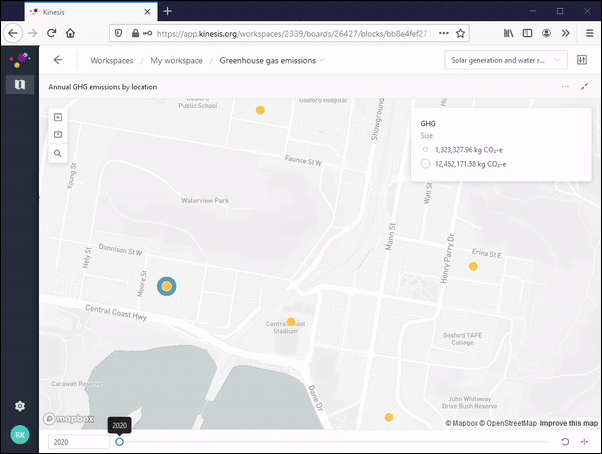This screenshot has height=454, width=602.
Task: Open a new browser tab
Action: 167,11
